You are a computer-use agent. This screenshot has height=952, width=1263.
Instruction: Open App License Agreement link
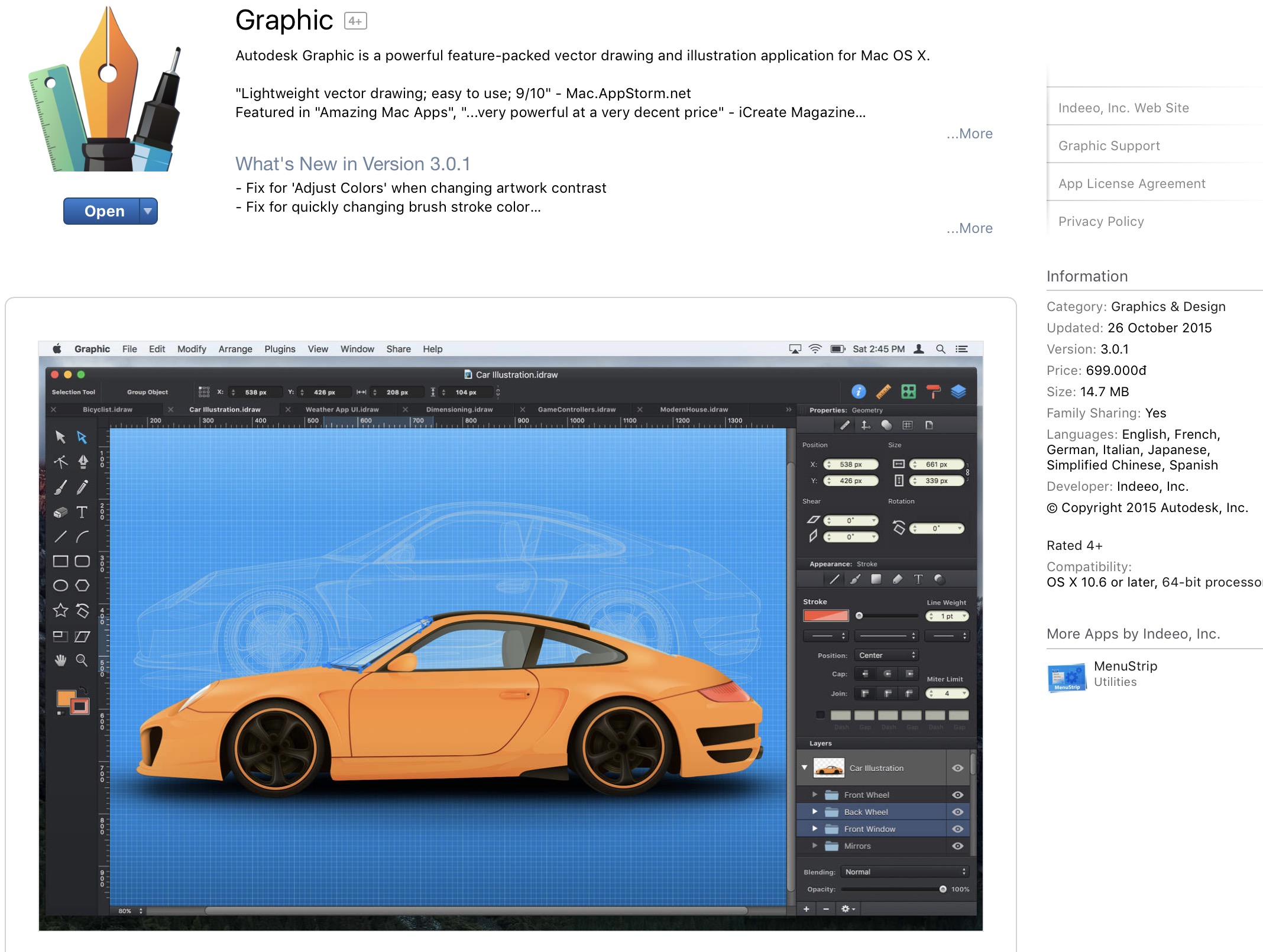pyautogui.click(x=1131, y=183)
